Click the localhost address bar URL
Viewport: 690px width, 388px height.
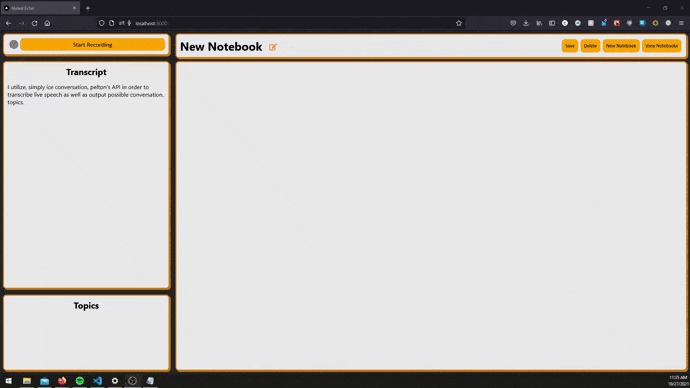151,23
